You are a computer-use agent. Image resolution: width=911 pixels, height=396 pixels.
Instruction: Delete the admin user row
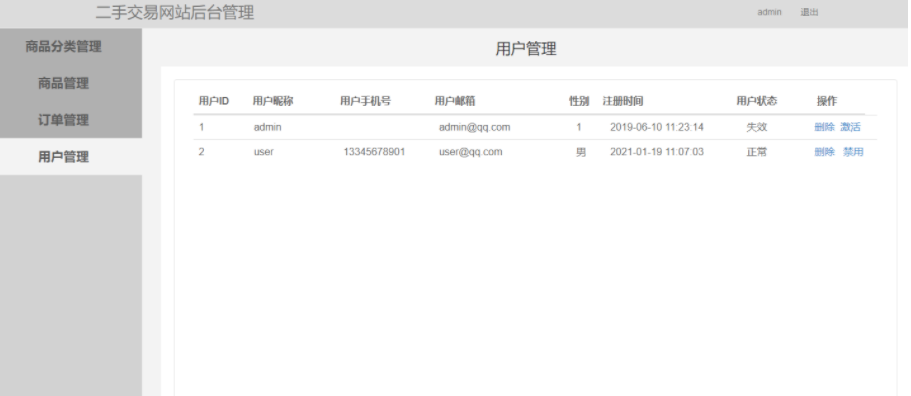point(824,127)
